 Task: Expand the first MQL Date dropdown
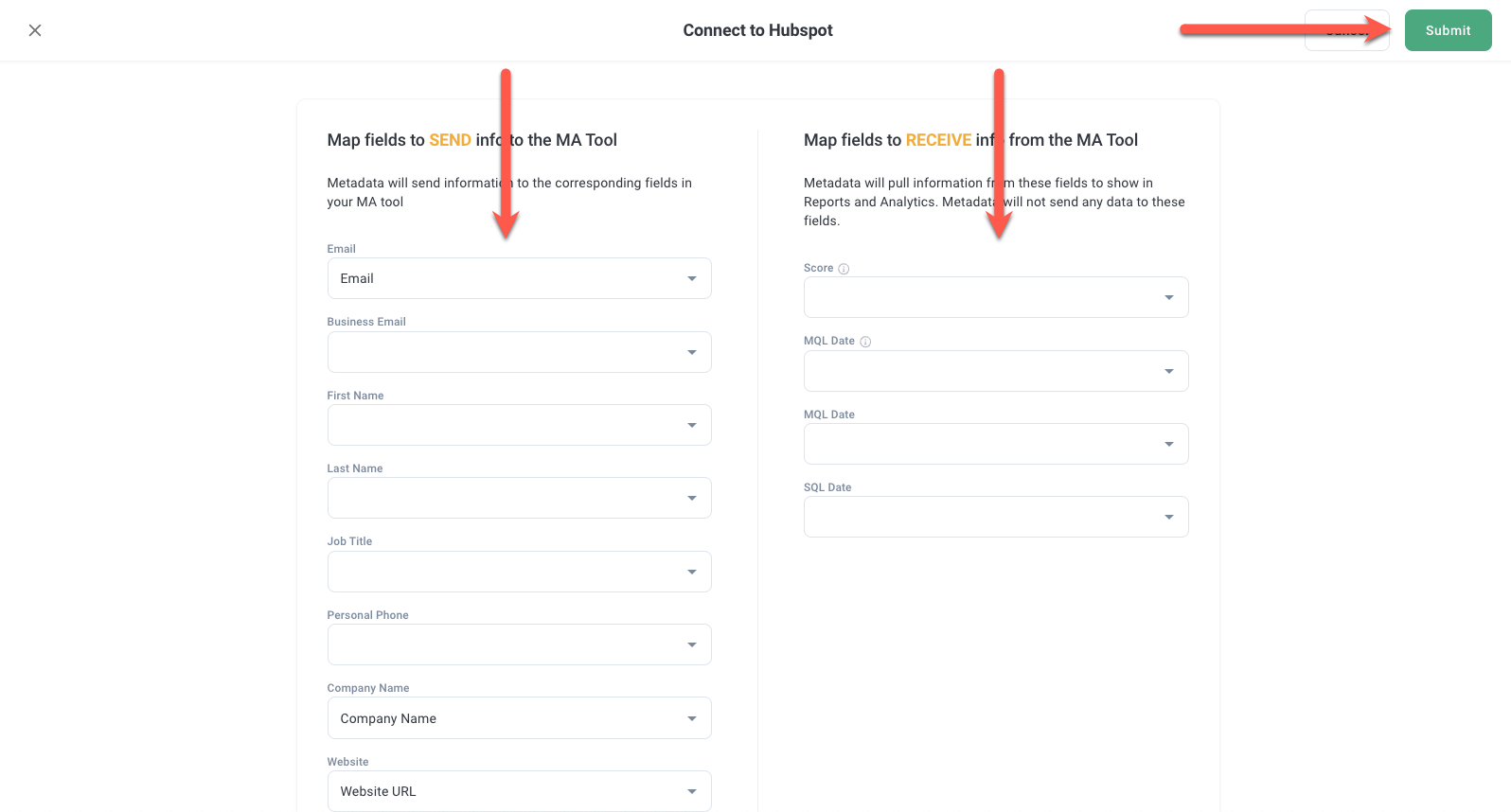(x=995, y=371)
